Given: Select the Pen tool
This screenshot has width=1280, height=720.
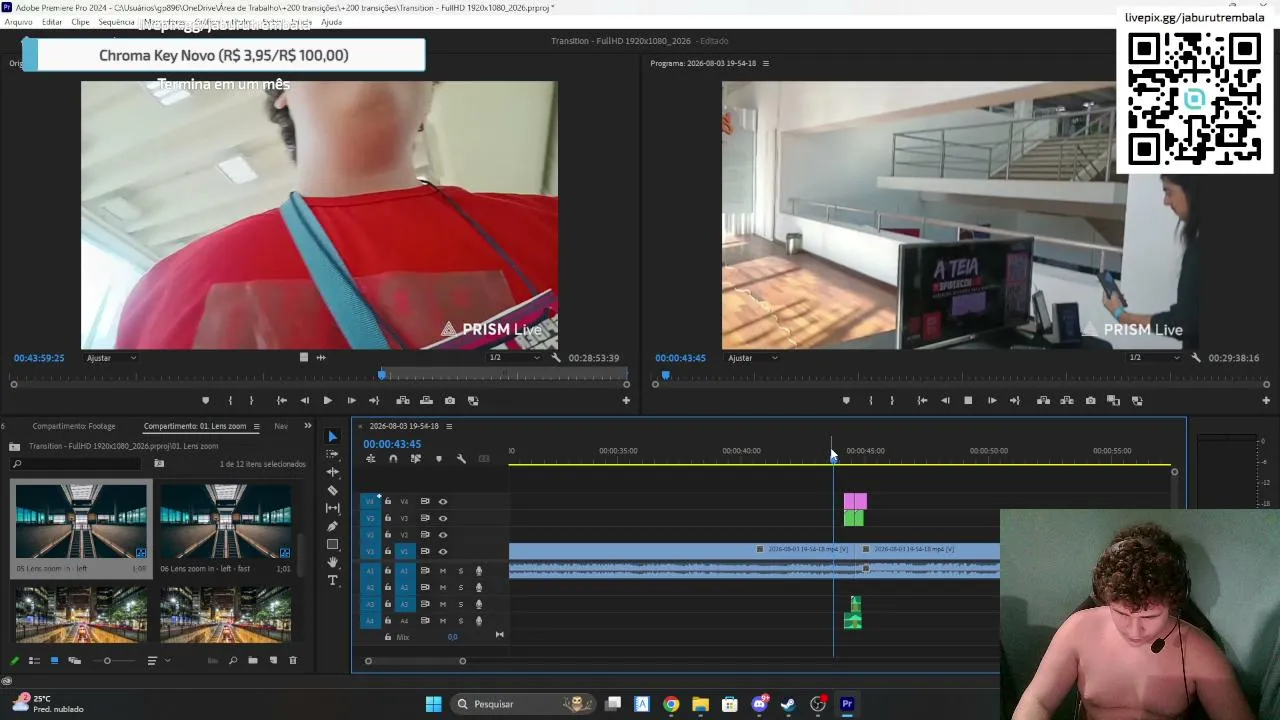Looking at the screenshot, I should pyautogui.click(x=333, y=526).
